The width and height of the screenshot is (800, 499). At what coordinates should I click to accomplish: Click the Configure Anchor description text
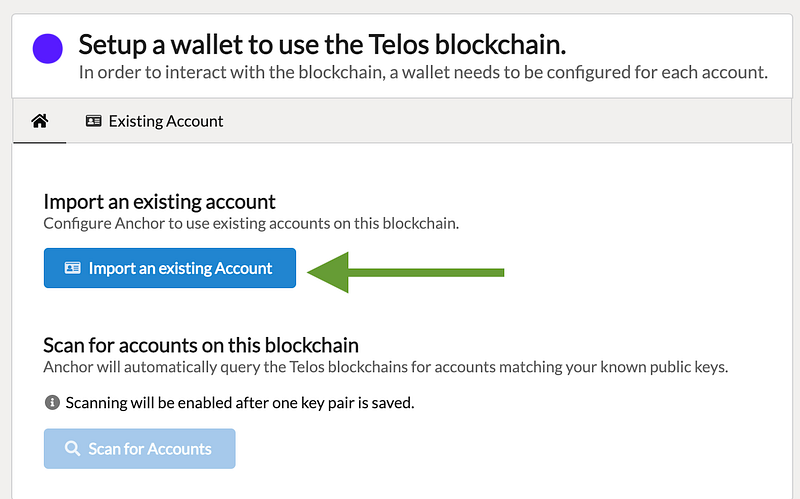(x=251, y=223)
